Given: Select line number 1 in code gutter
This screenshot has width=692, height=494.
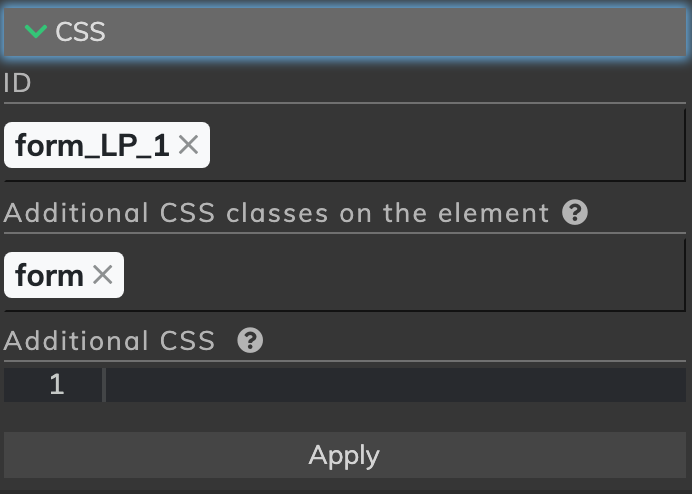Looking at the screenshot, I should (56, 384).
